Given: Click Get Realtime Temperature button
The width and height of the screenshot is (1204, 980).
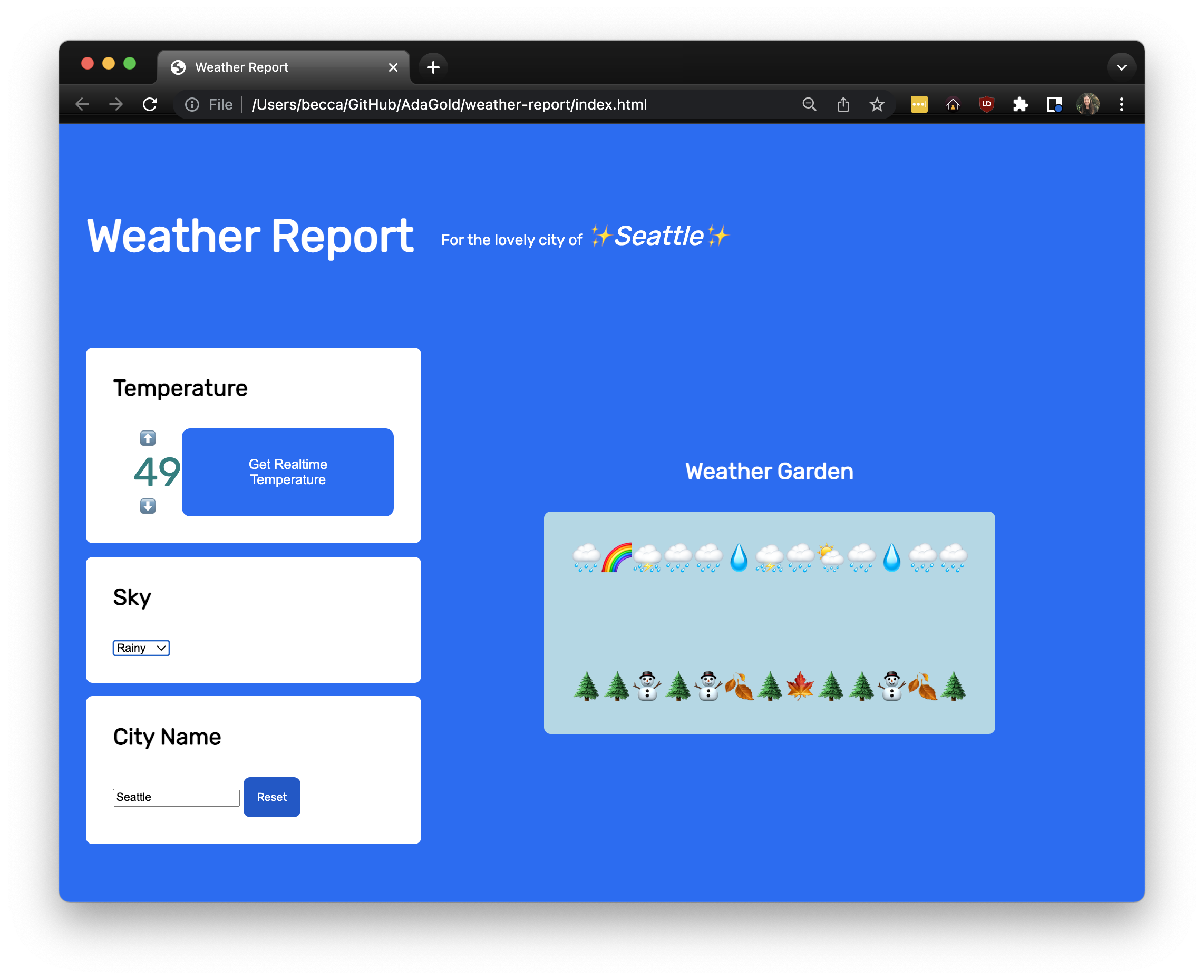Looking at the screenshot, I should point(288,472).
